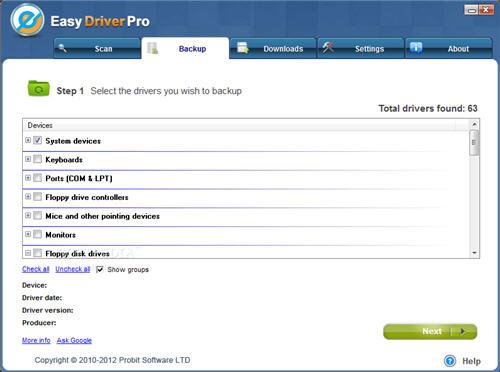Select the System devices row text

point(73,141)
